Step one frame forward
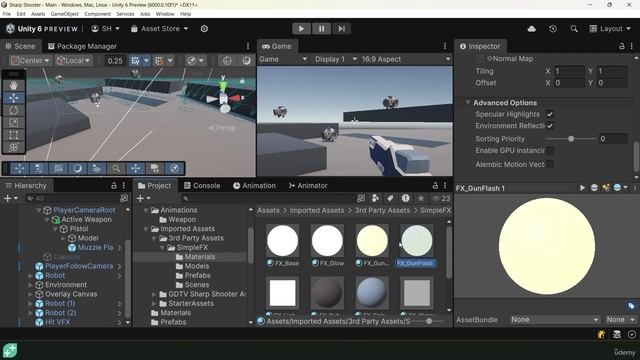The width and height of the screenshot is (640, 360). [341, 29]
